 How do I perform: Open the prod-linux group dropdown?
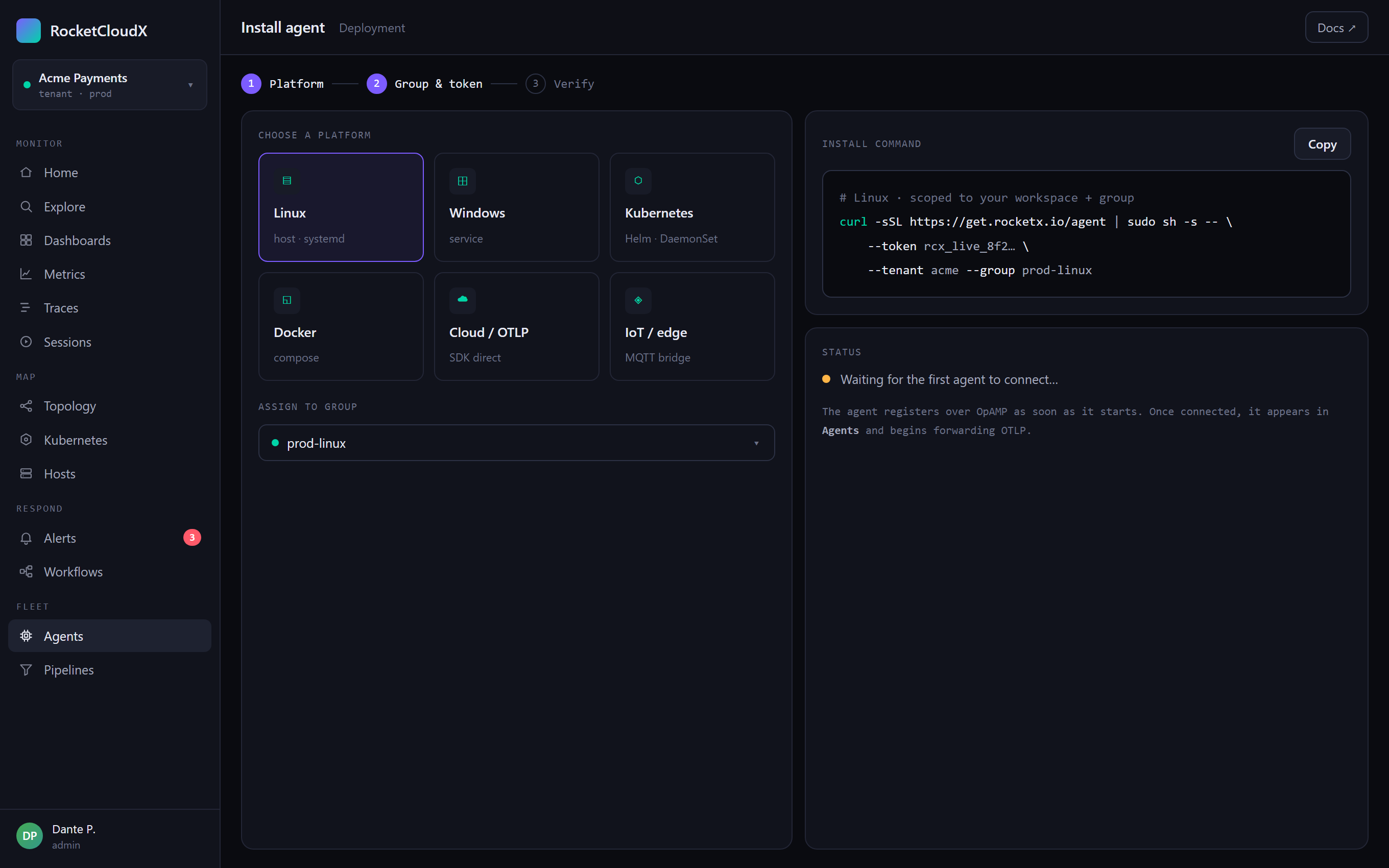click(517, 443)
